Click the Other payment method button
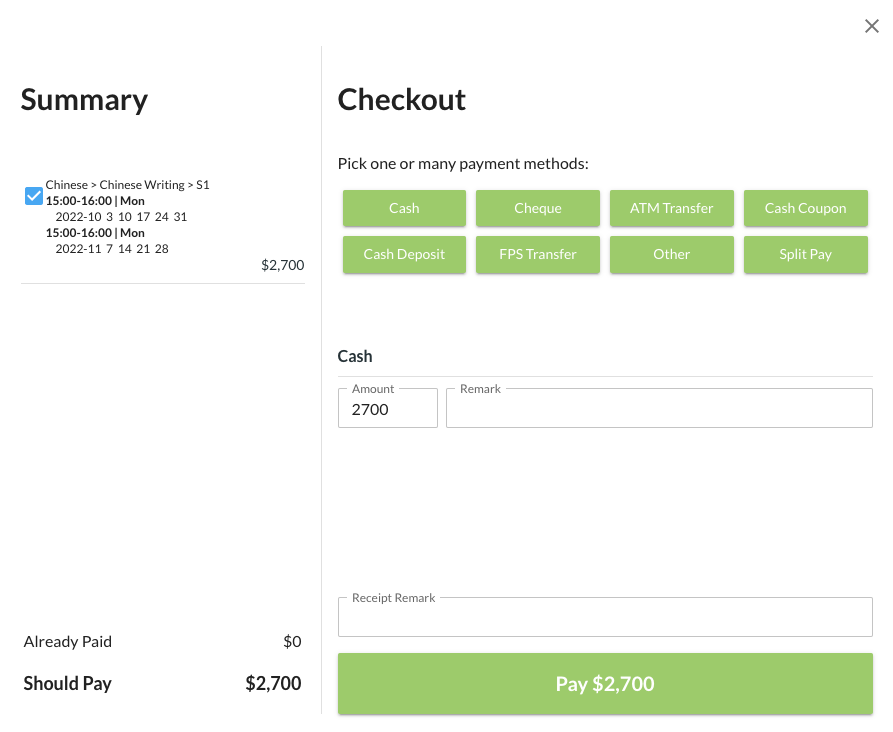 tap(671, 254)
